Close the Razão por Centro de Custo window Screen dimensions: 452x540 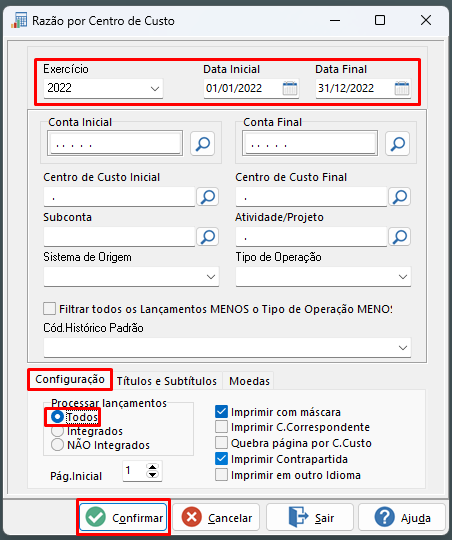click(426, 20)
